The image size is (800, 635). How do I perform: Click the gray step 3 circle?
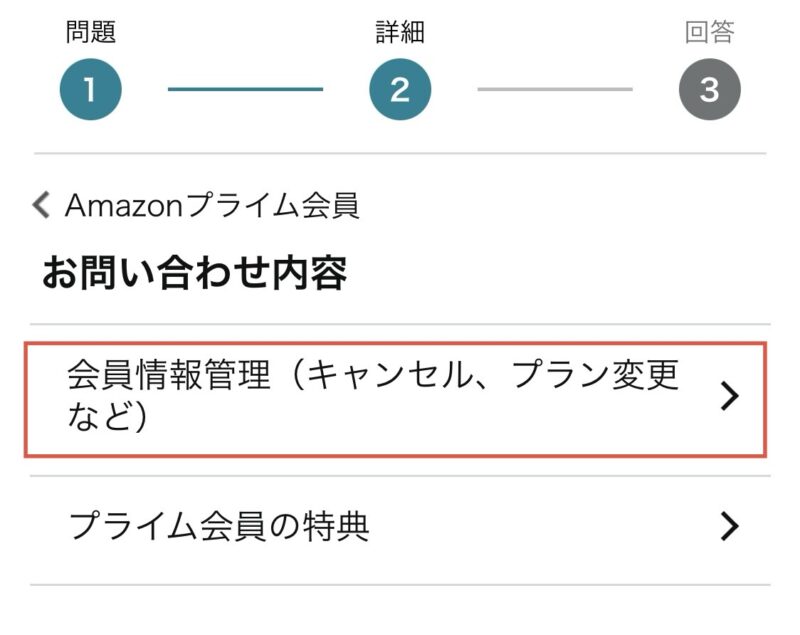point(709,90)
